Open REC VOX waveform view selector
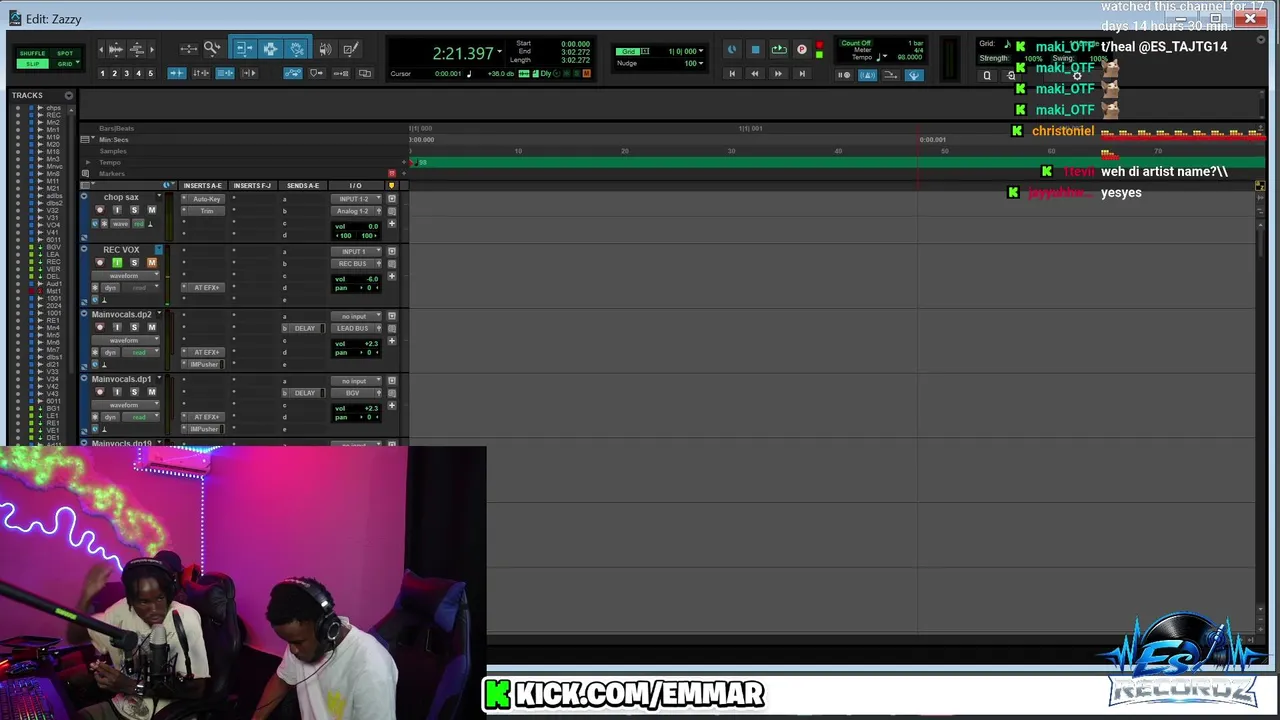 pyautogui.click(x=125, y=276)
